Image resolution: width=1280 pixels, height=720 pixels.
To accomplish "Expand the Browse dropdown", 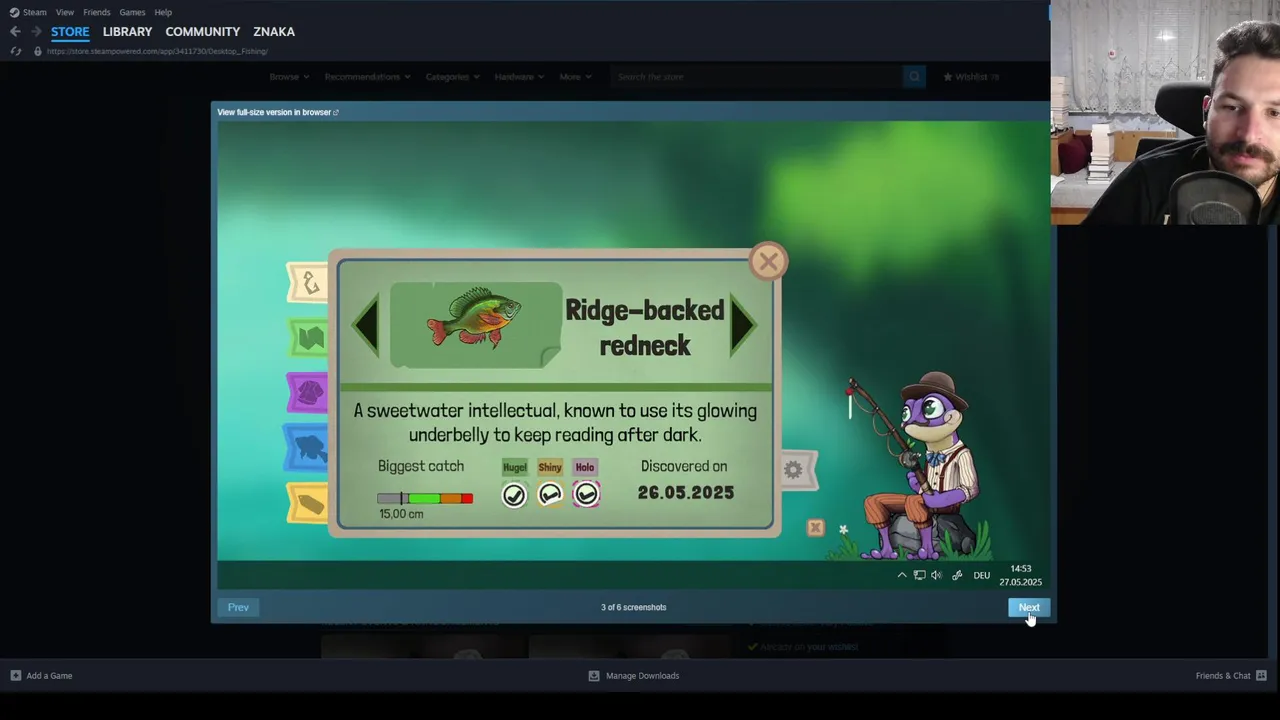I will point(289,77).
